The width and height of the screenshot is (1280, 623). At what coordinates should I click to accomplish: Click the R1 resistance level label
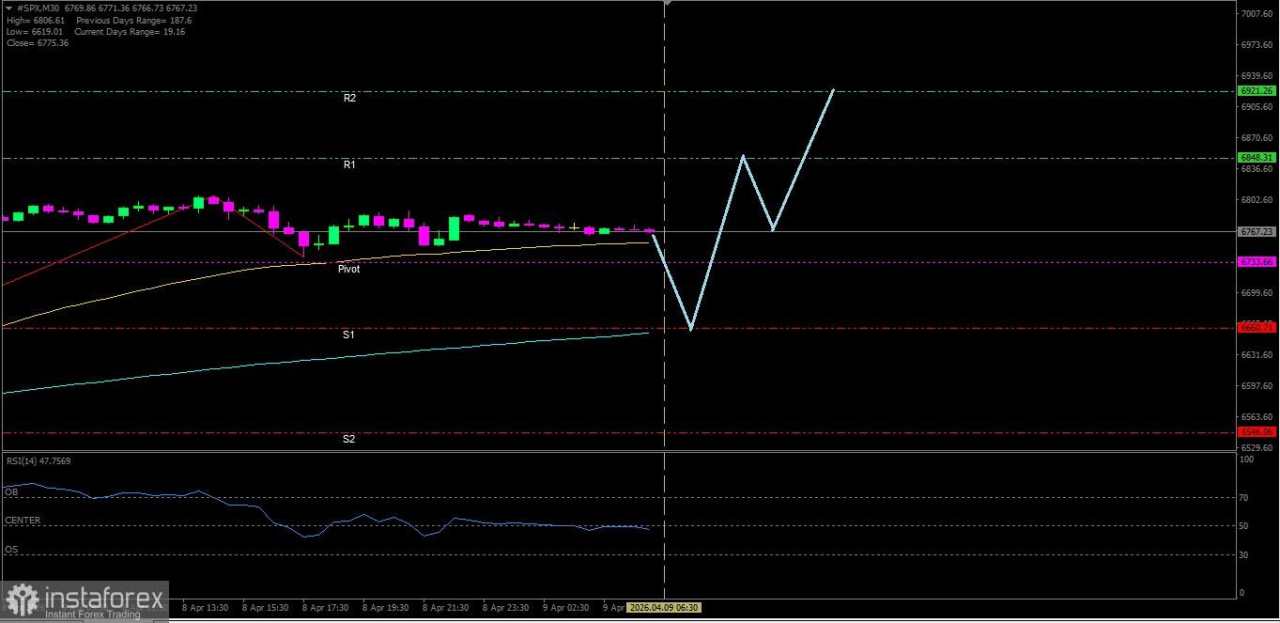pos(349,164)
